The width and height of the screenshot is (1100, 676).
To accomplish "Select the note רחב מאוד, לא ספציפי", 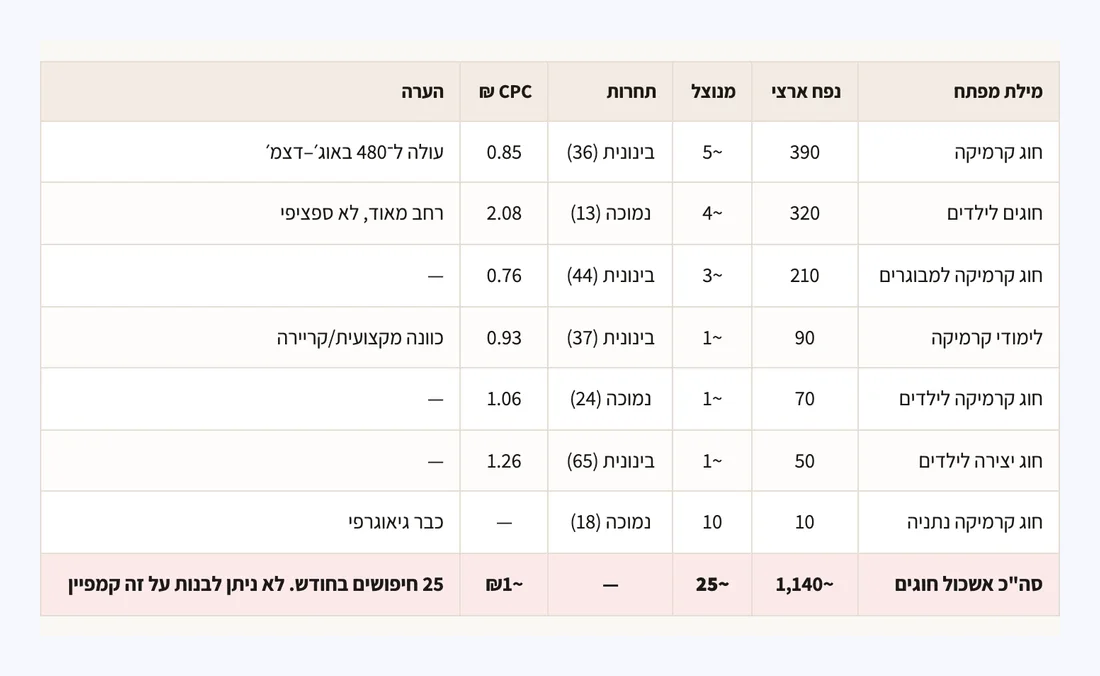I will click(362, 213).
